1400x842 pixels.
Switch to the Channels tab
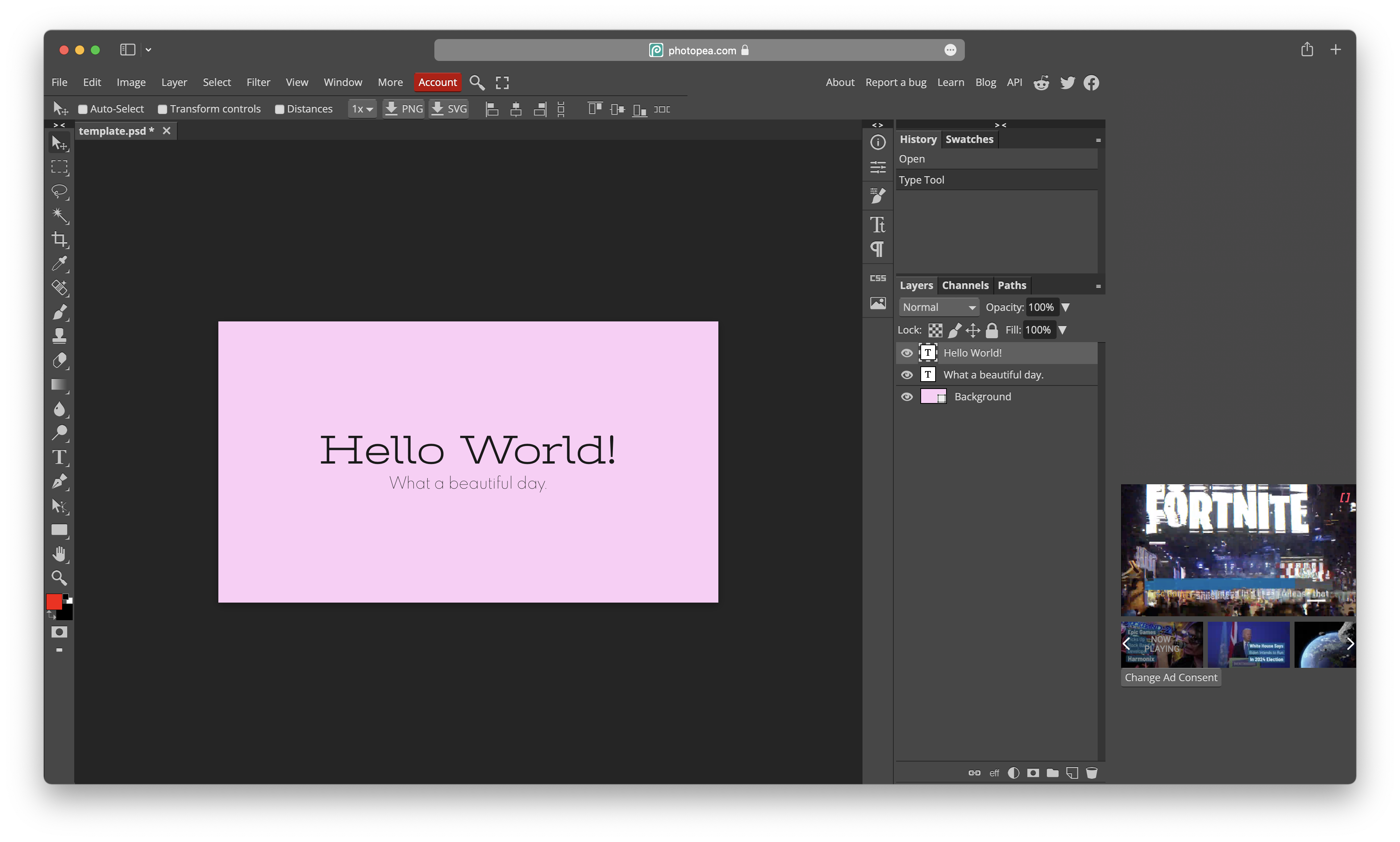coord(965,285)
